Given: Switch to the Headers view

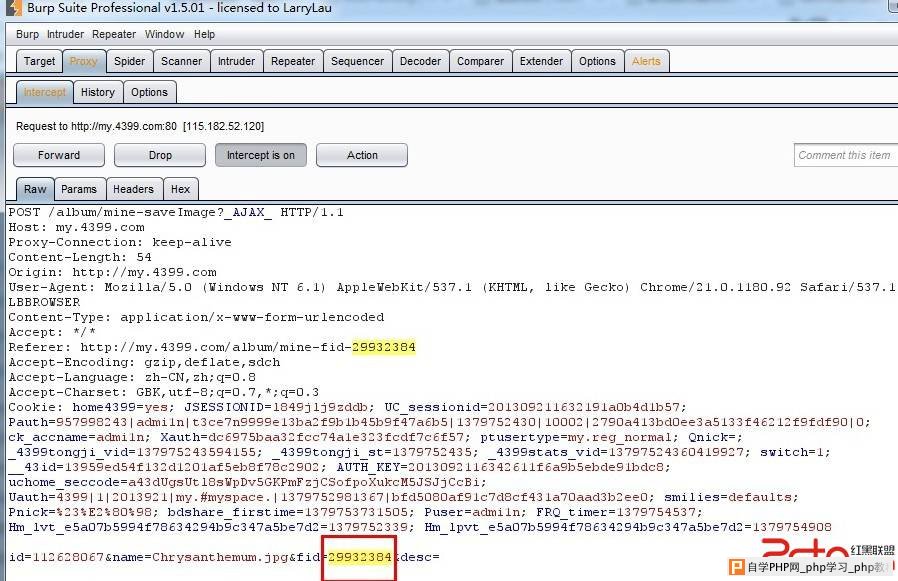Looking at the screenshot, I should click(x=133, y=189).
